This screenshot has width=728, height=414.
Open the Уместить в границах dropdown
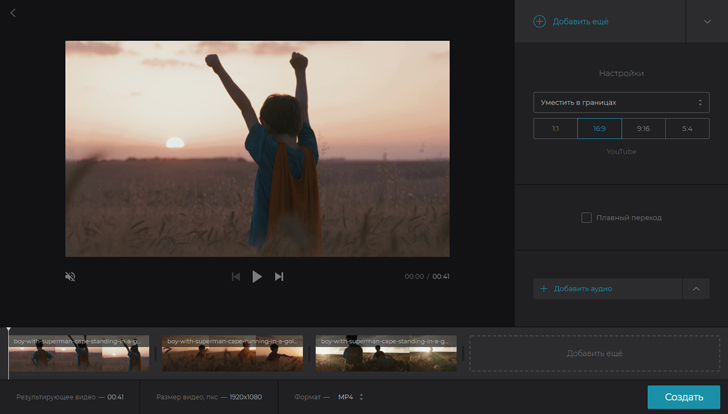click(x=621, y=102)
